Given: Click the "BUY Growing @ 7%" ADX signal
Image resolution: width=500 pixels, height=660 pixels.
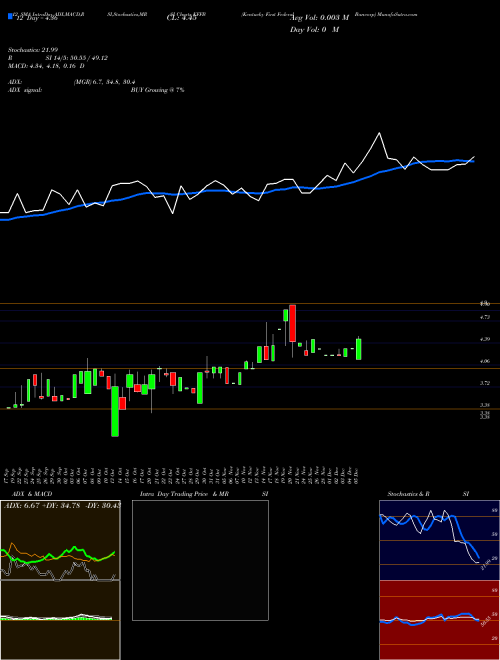Looking at the screenshot, I should (157, 90).
